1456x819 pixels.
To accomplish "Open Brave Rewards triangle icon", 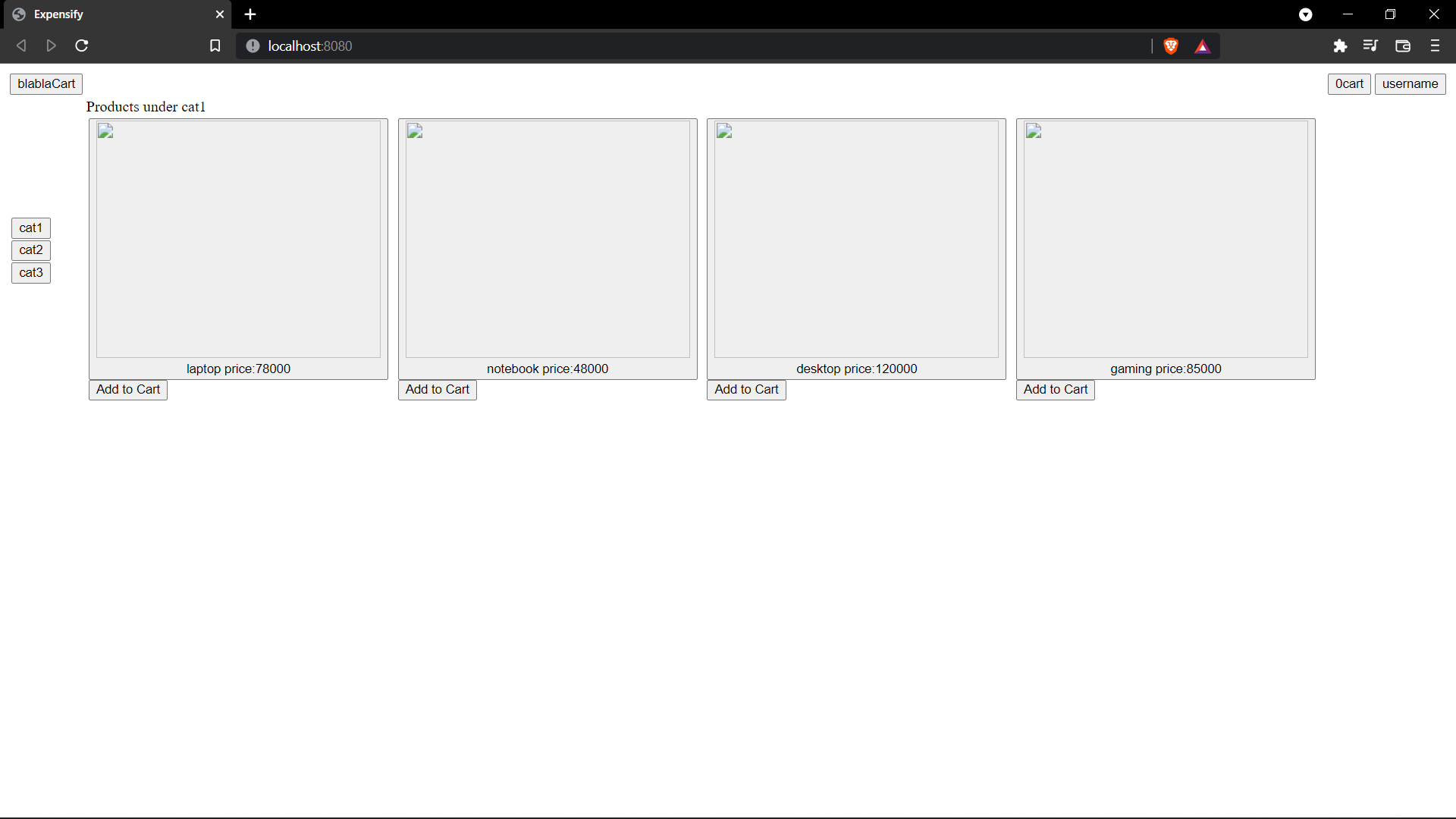I will [x=1203, y=46].
